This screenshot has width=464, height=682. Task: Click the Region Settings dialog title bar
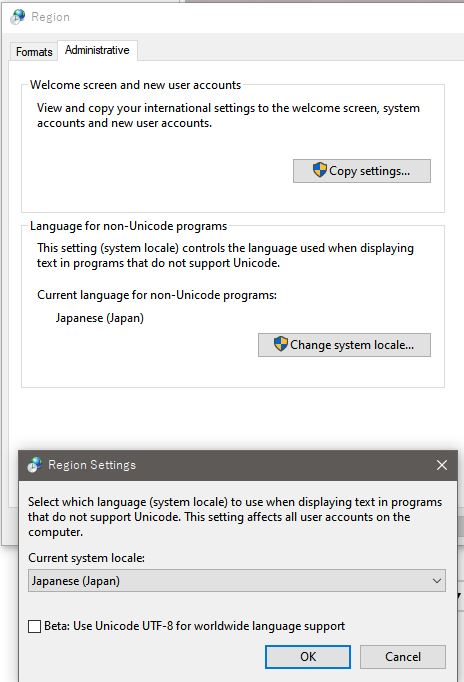coord(238,465)
